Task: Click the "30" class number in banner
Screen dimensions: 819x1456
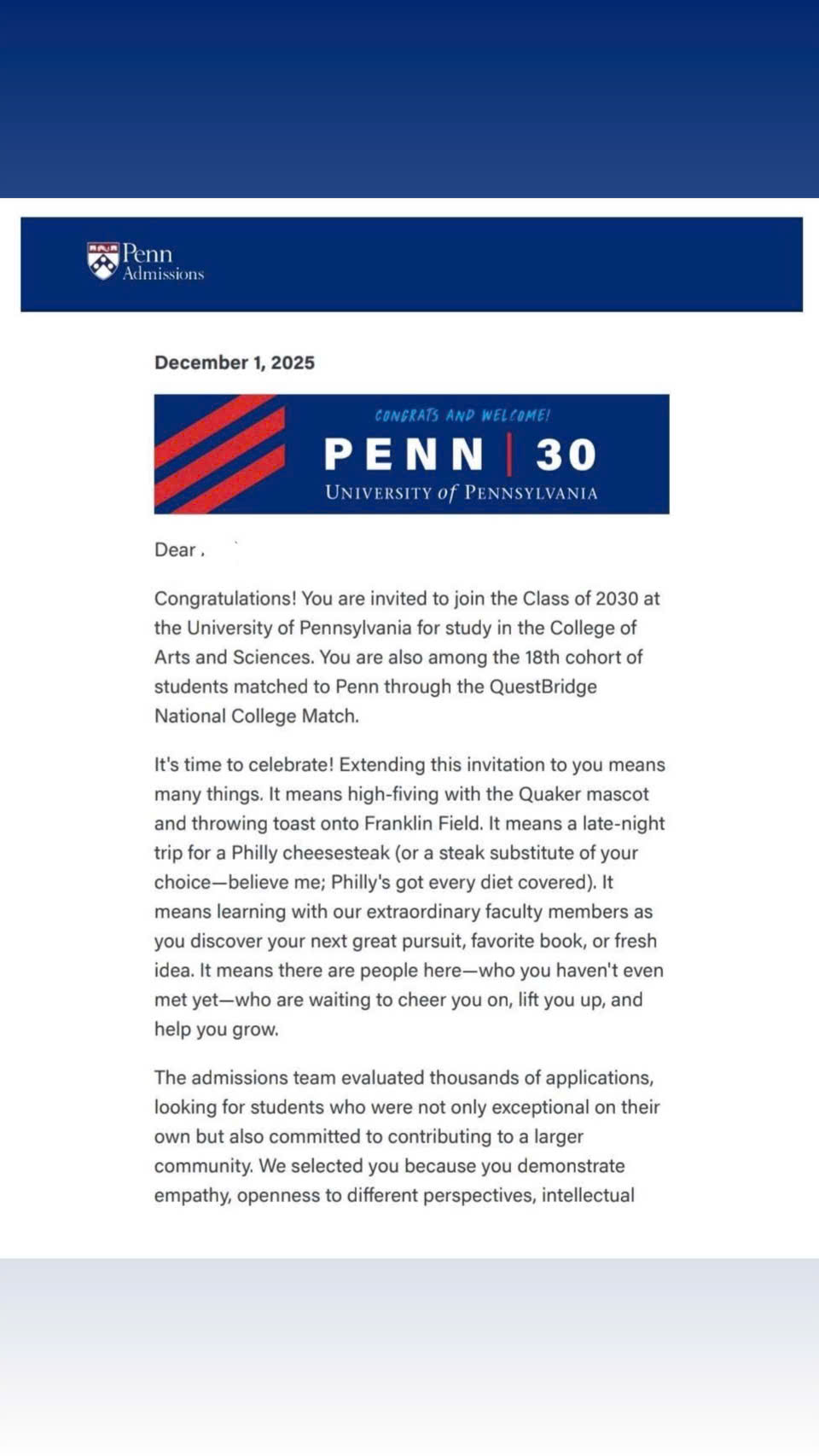Action: click(x=566, y=455)
